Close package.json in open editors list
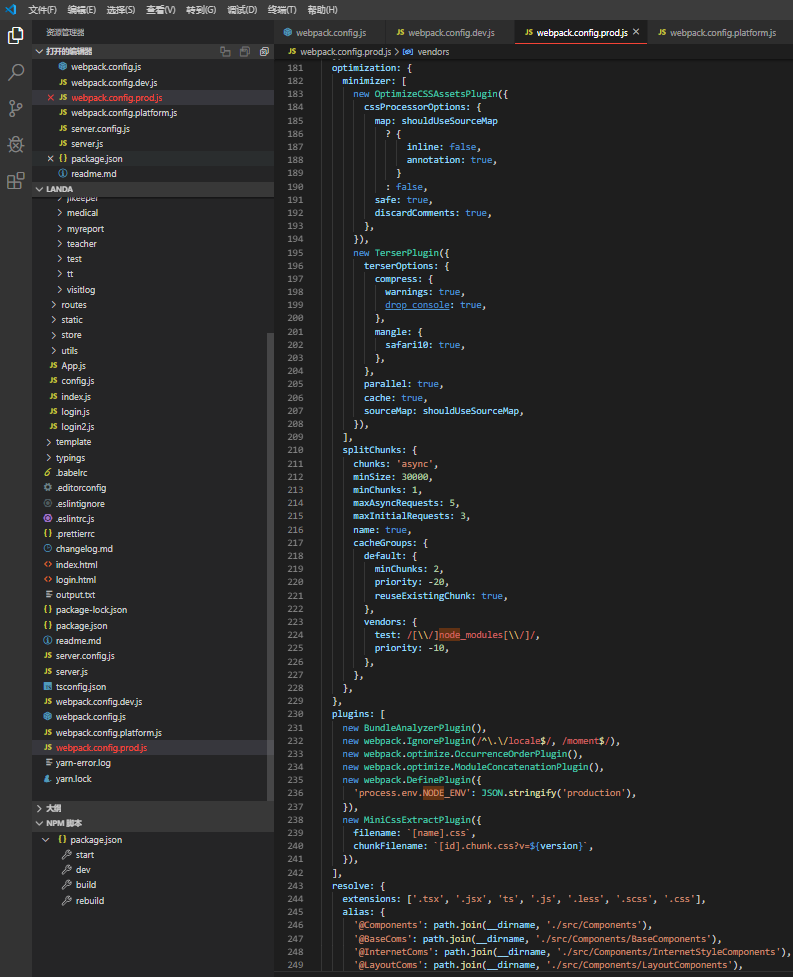The width and height of the screenshot is (793, 977). tap(50, 159)
